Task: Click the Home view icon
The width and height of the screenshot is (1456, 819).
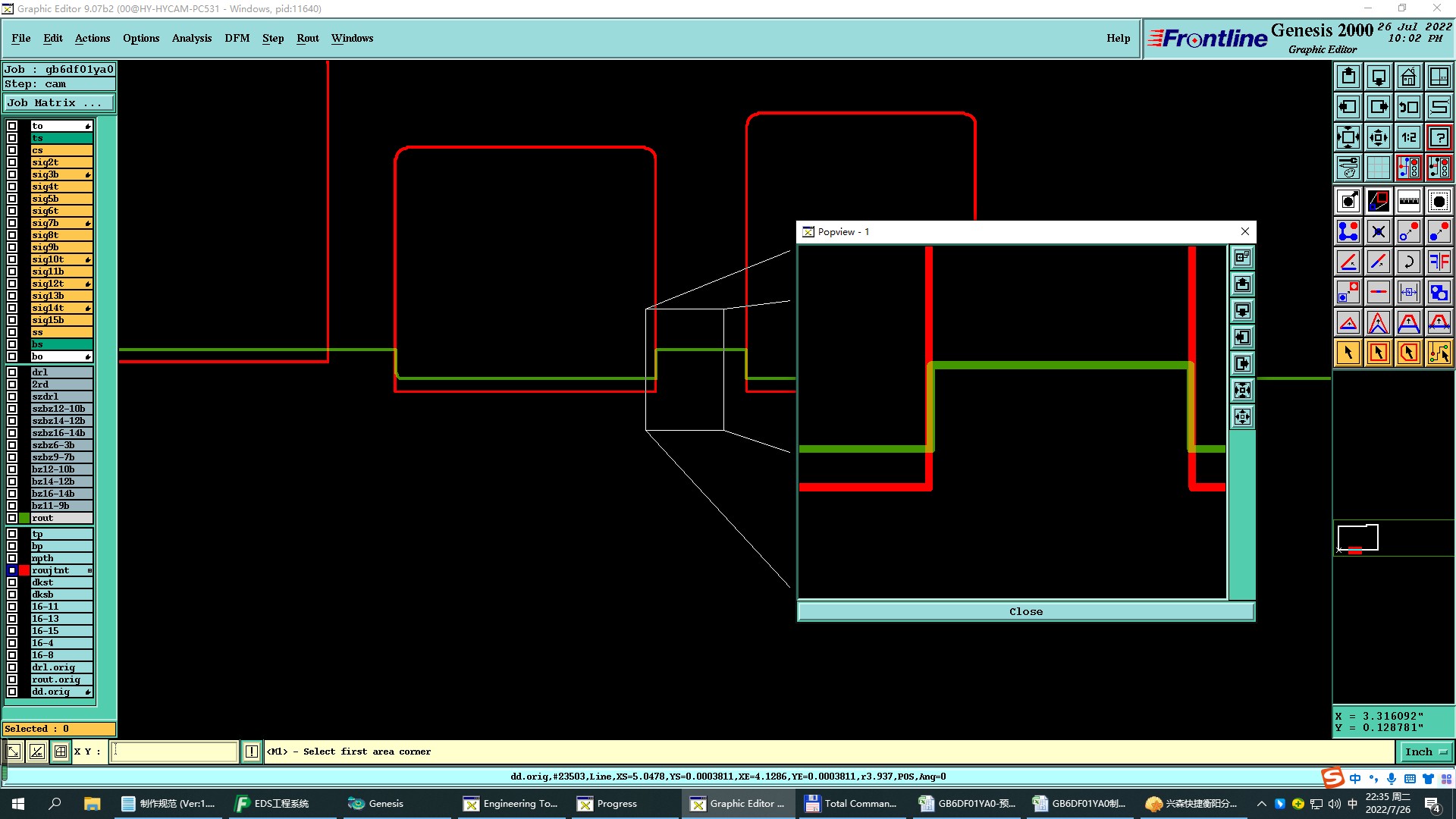Action: (1408, 77)
